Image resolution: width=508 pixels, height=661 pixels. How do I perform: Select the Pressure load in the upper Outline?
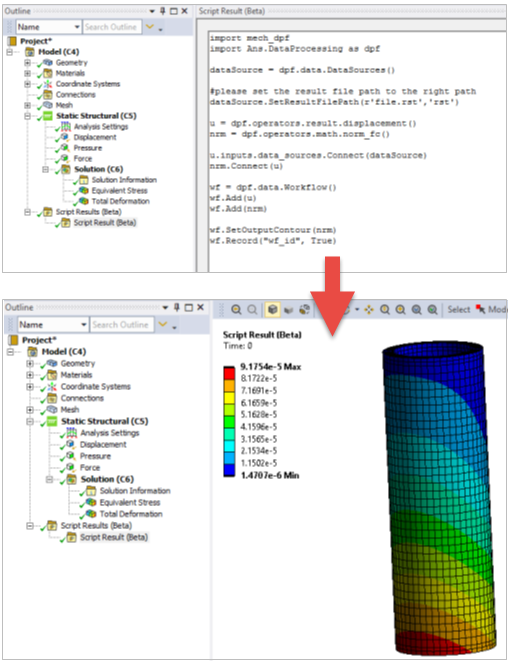[88, 148]
